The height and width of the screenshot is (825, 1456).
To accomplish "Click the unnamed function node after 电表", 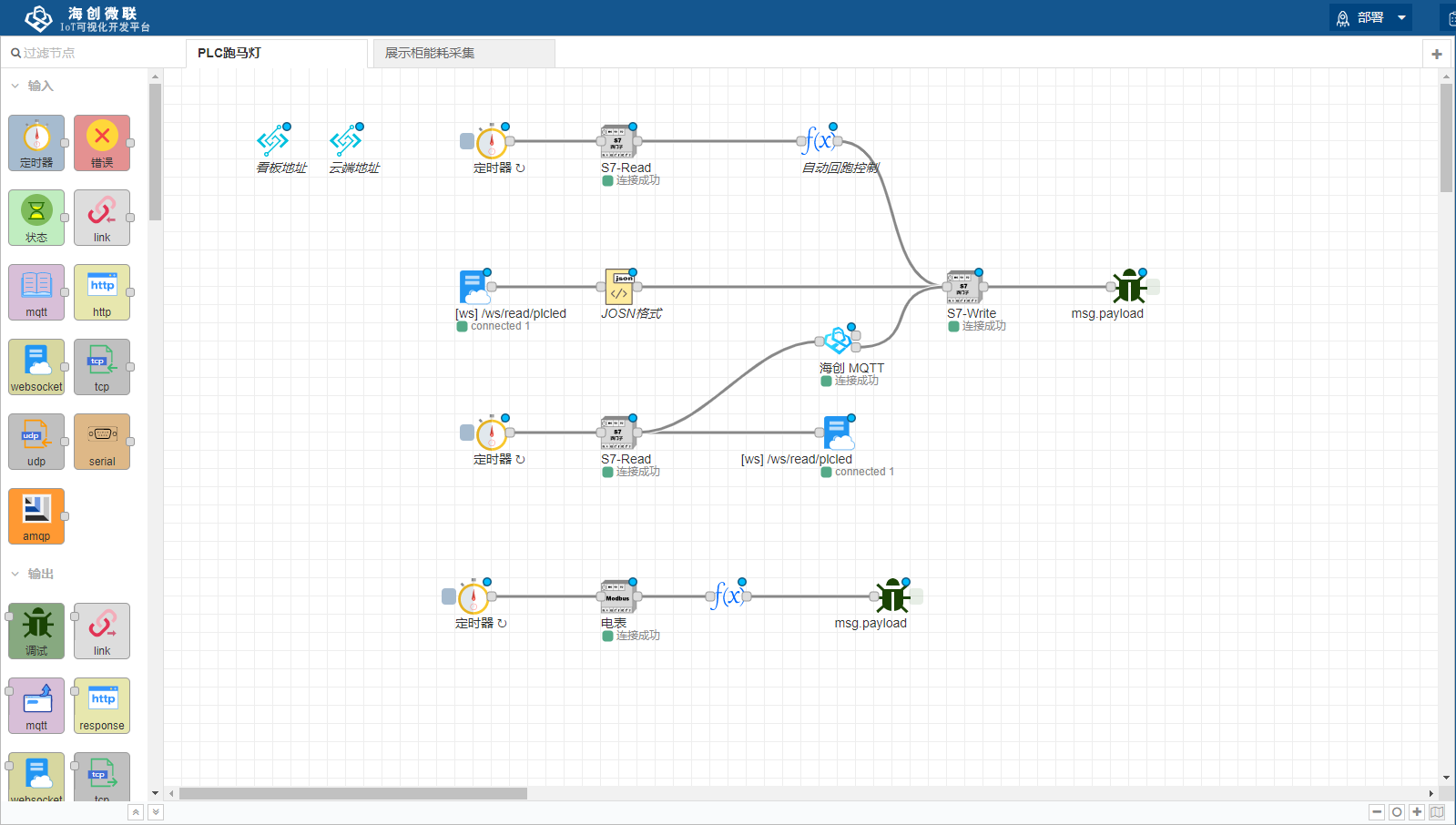I will (728, 596).
